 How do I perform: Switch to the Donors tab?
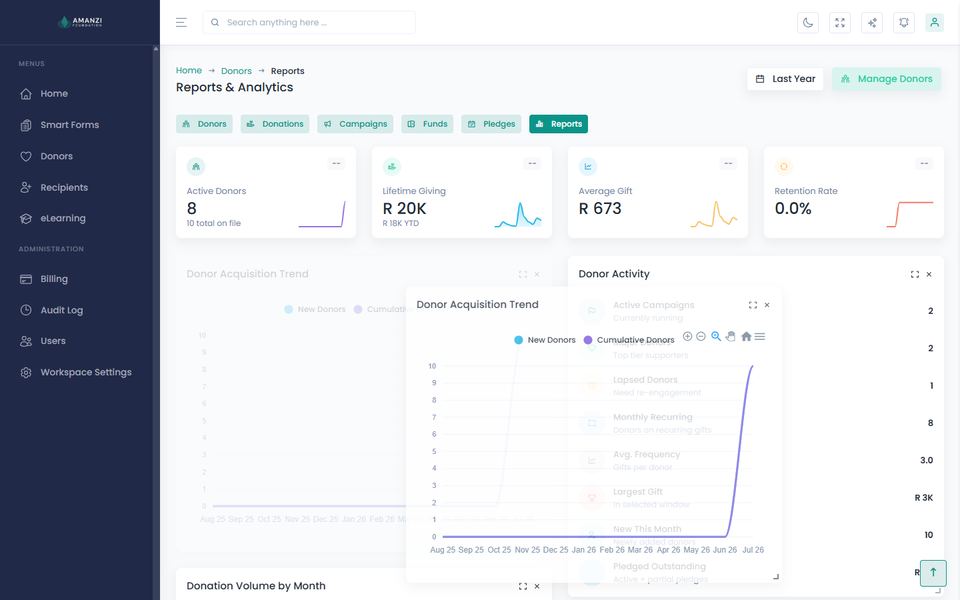(x=204, y=124)
